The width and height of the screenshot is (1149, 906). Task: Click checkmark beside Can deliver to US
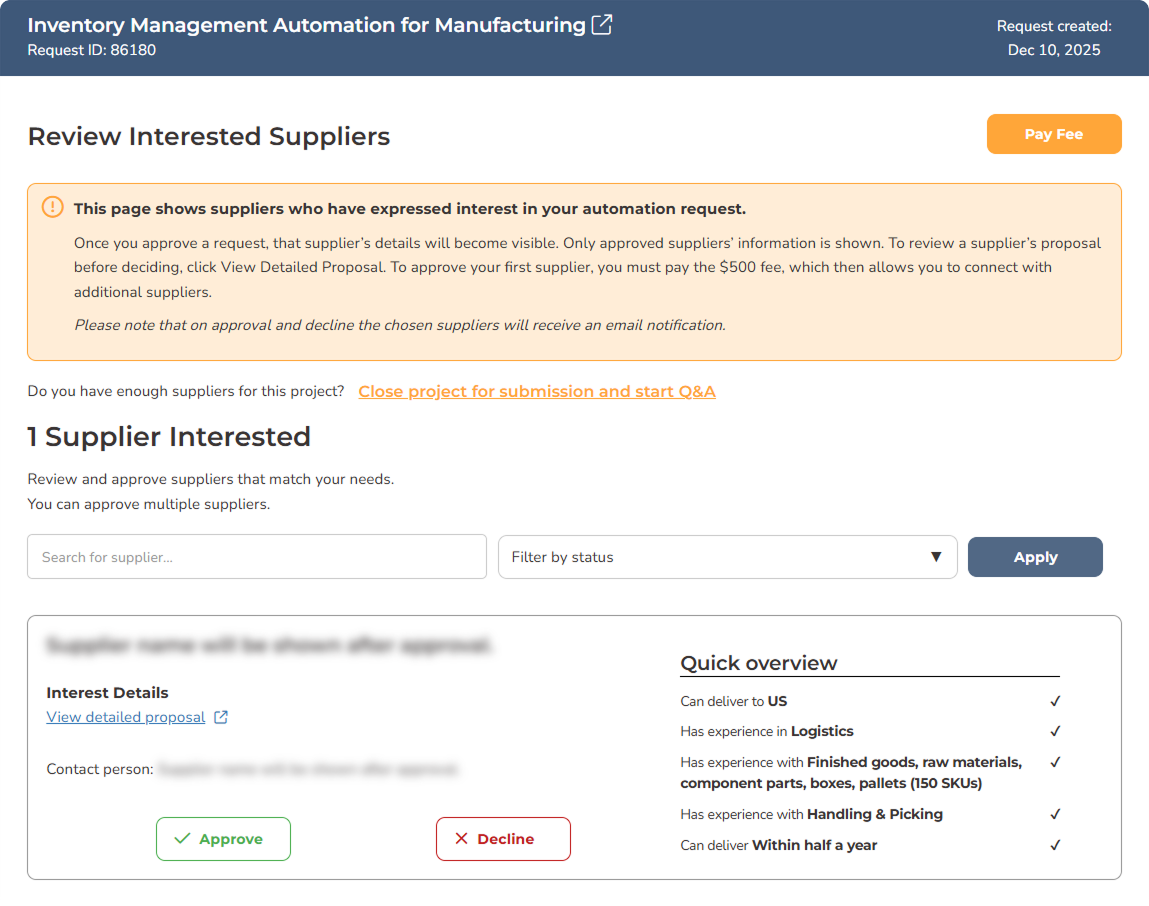[x=1055, y=701]
